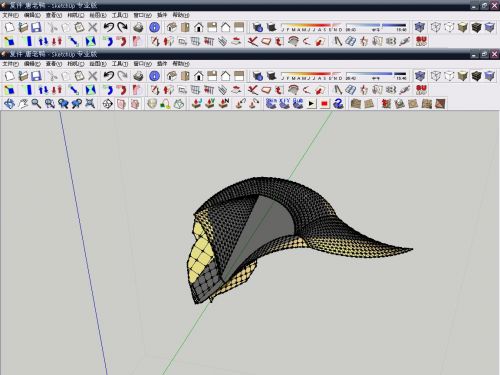Viewport: 500px width, 375px height.
Task: Toggle shadows display in front window
Action: click(272, 76)
